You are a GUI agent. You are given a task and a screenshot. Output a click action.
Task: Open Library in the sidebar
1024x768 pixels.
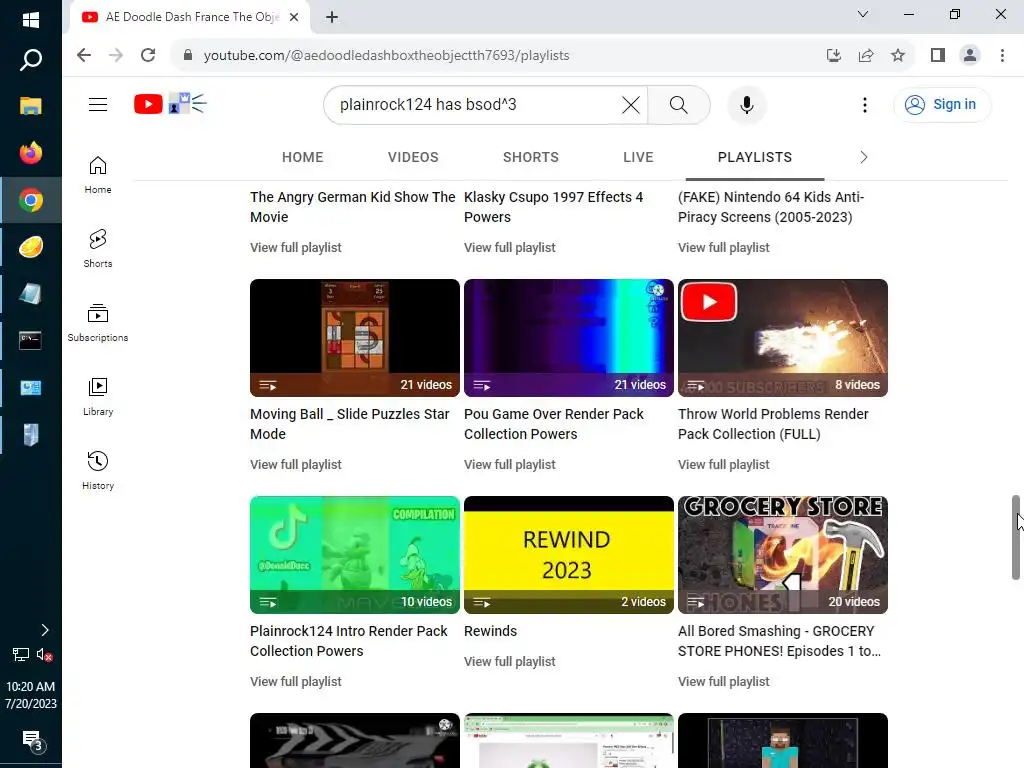(x=98, y=396)
